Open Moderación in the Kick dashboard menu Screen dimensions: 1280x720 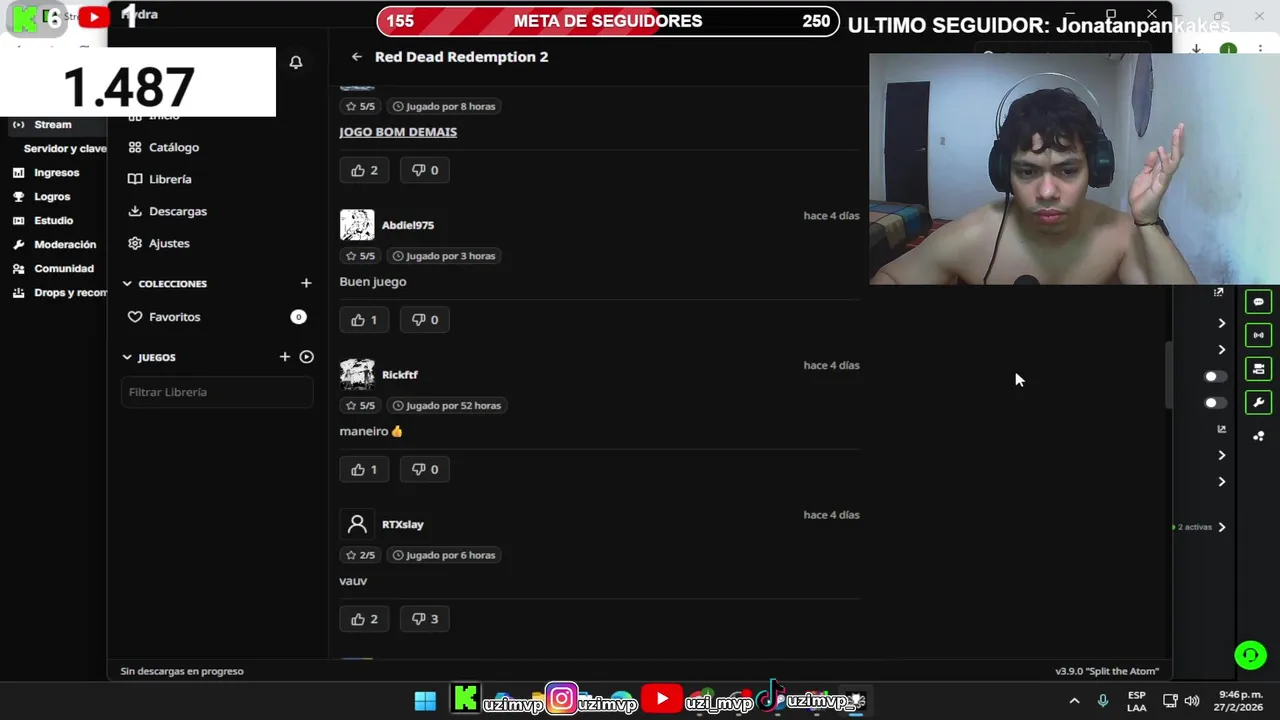click(x=55, y=245)
